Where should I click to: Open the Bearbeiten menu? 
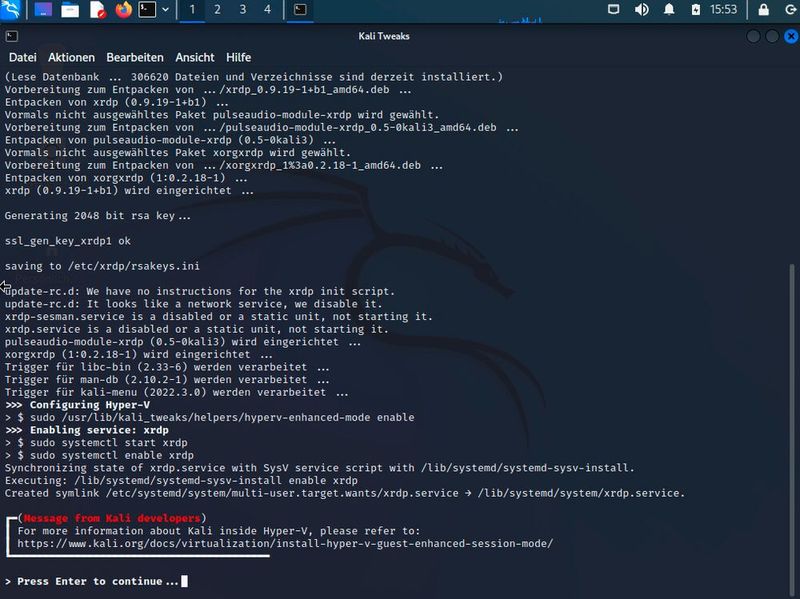point(133,57)
